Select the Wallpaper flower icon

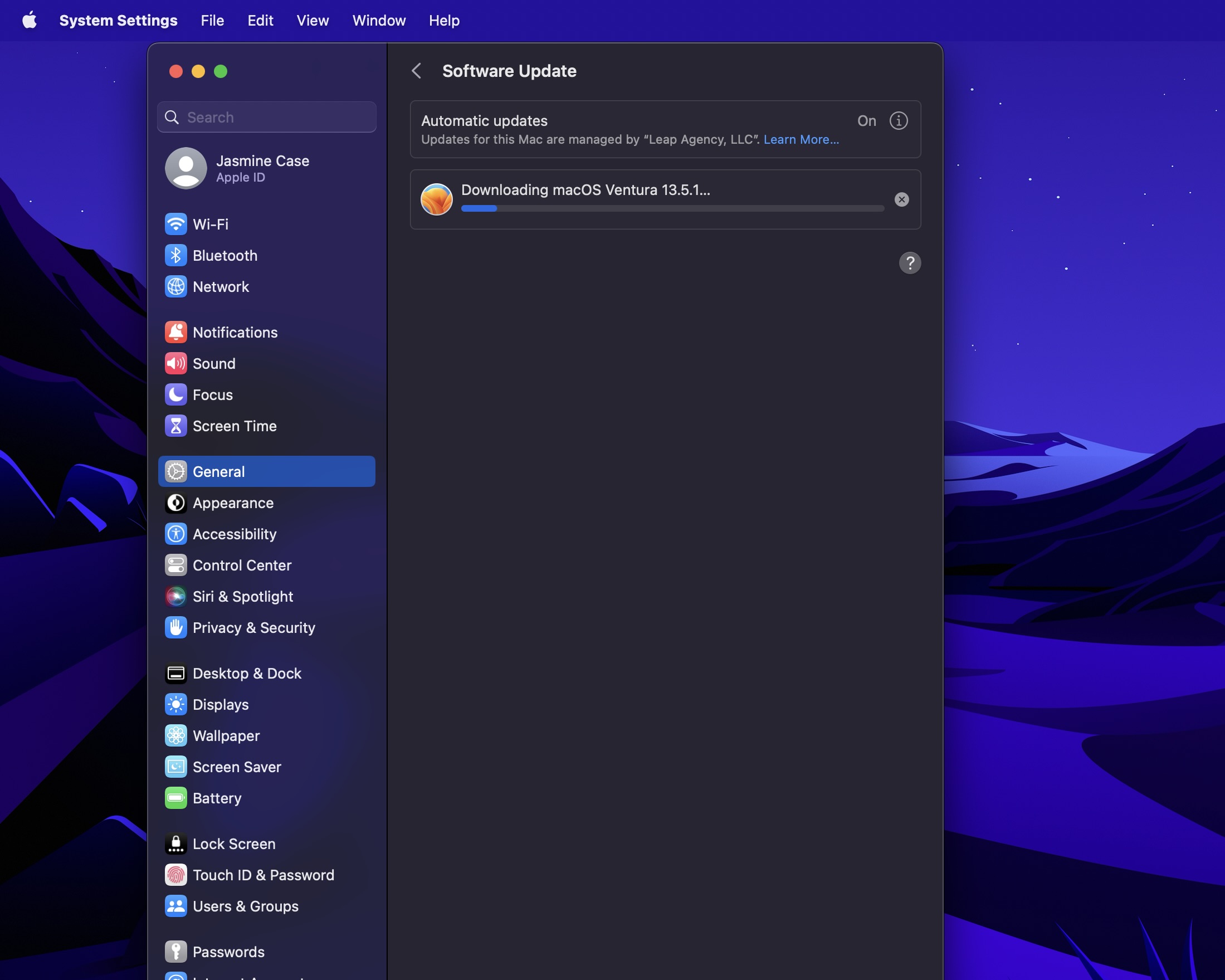(x=175, y=735)
